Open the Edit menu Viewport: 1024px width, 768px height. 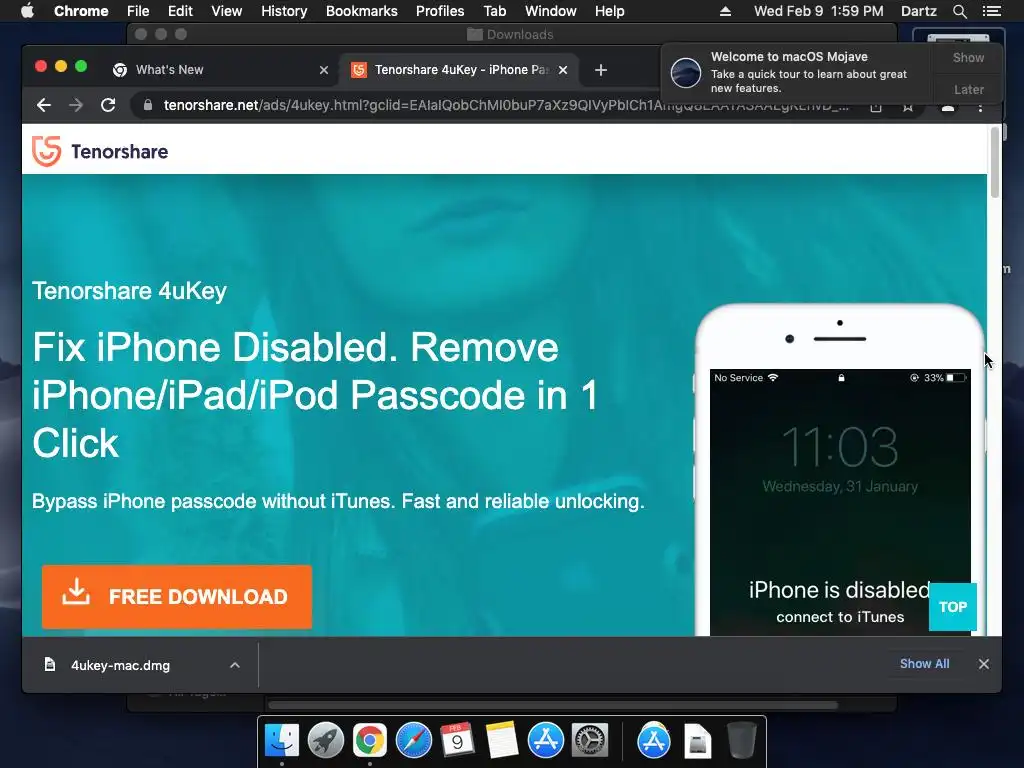click(180, 11)
